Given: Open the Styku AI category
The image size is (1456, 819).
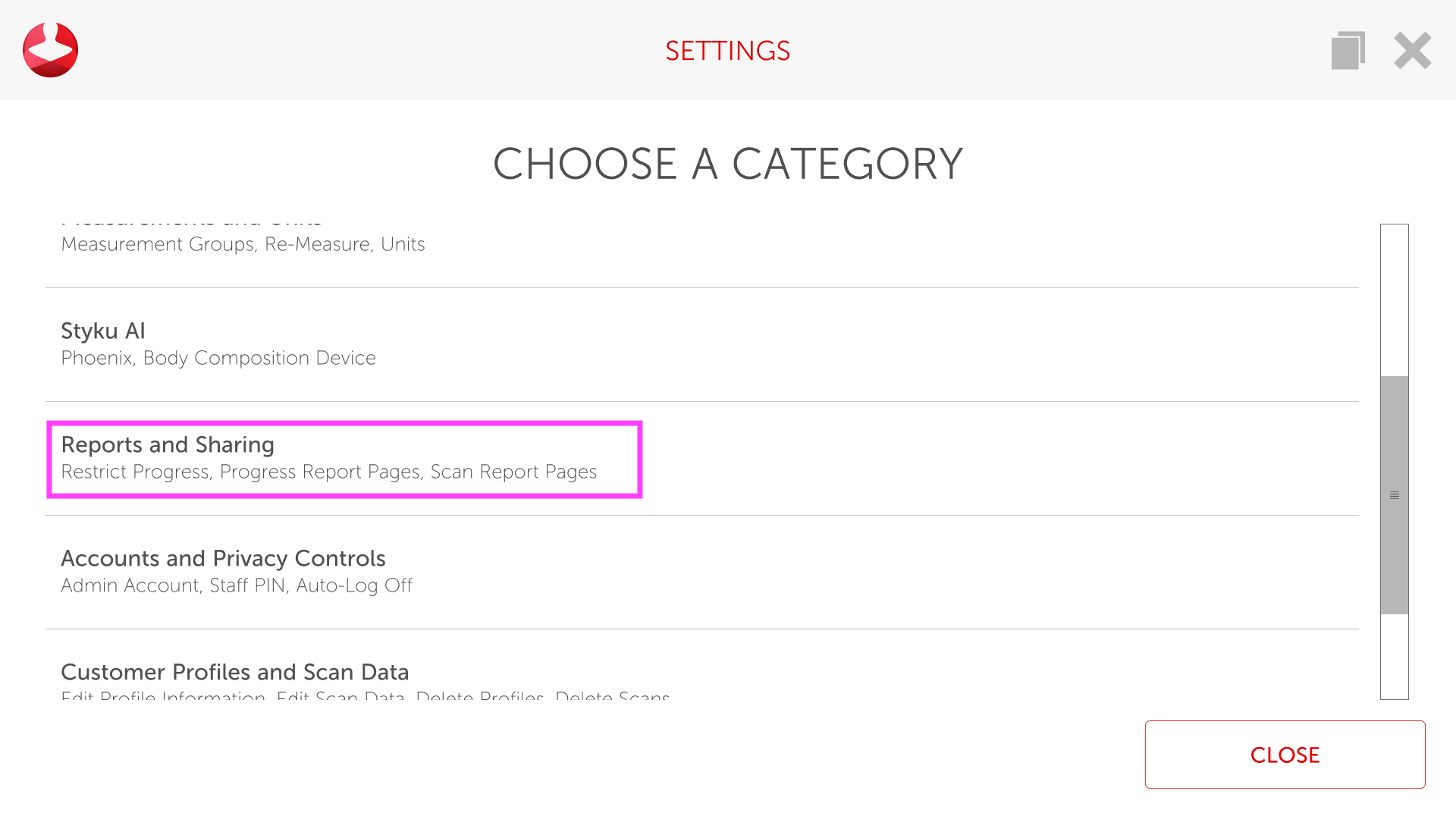Looking at the screenshot, I should tap(103, 331).
